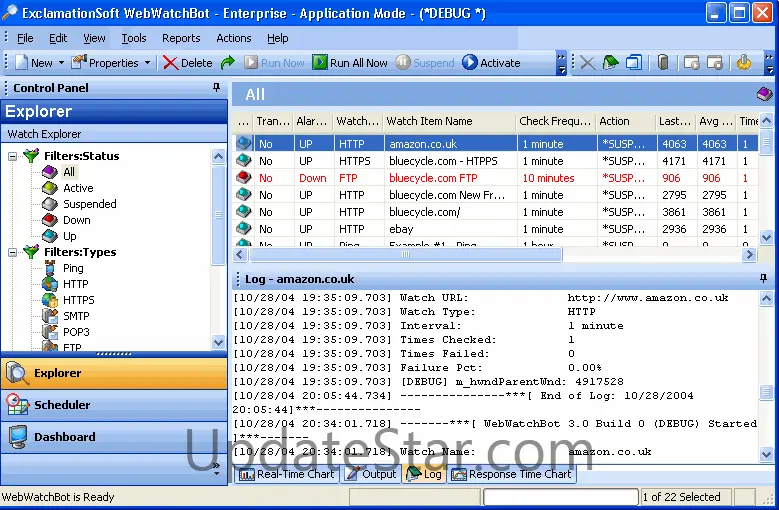
Task: Pin the Log - amazon.co.uk pane
Action: [764, 279]
